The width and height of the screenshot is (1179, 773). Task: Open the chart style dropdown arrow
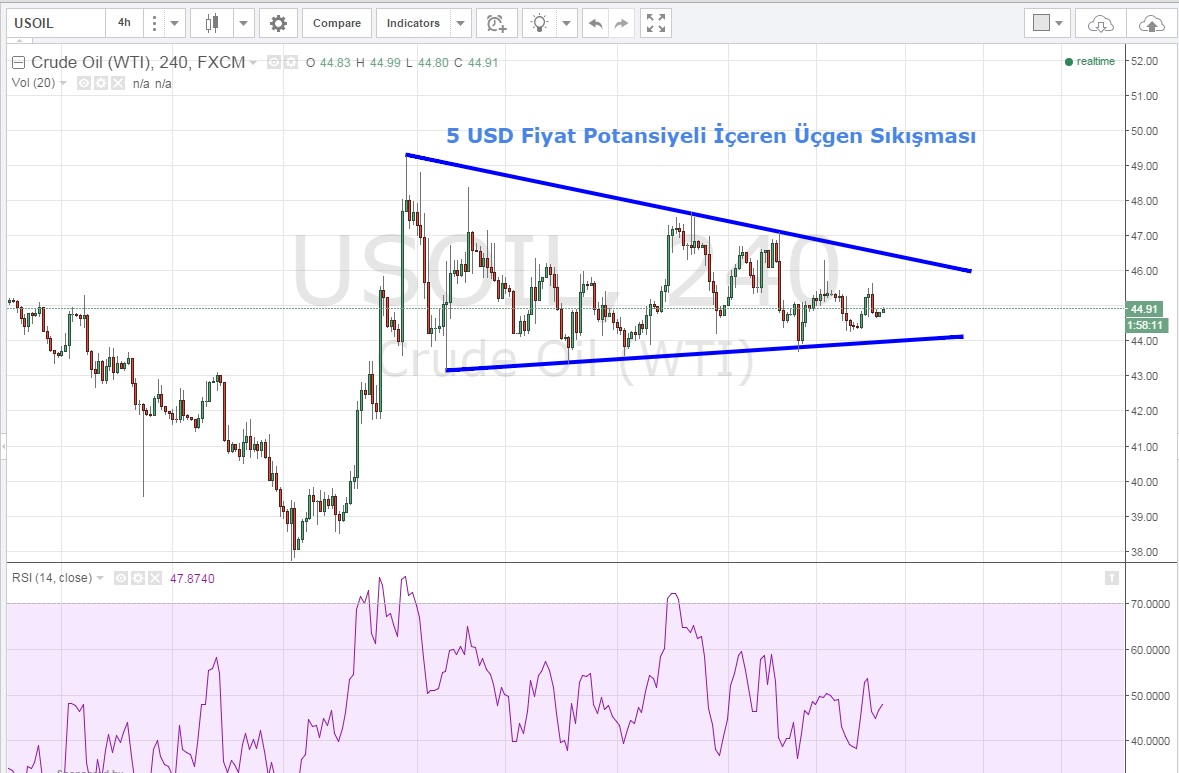[243, 23]
